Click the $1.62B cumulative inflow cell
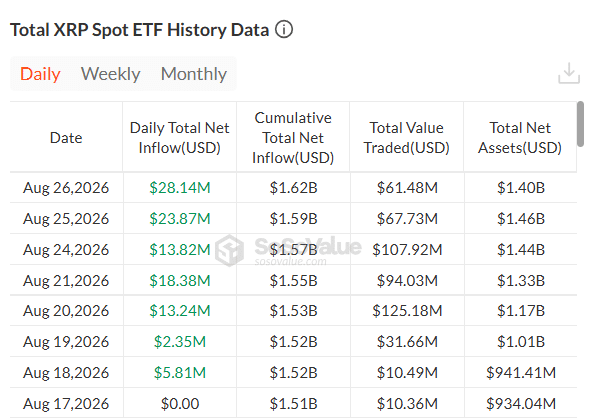Viewport: 590px width, 418px height. click(x=293, y=187)
